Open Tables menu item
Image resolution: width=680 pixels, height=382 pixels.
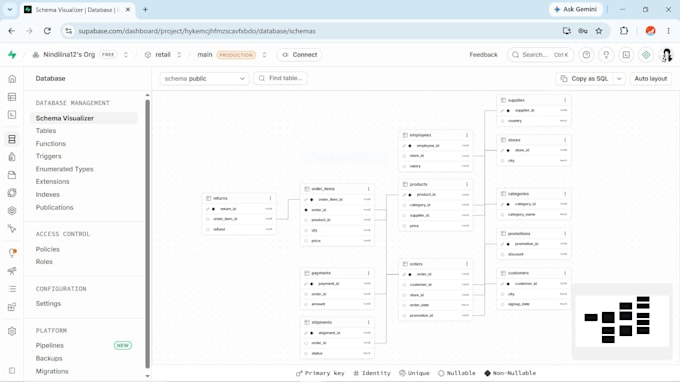pos(46,131)
